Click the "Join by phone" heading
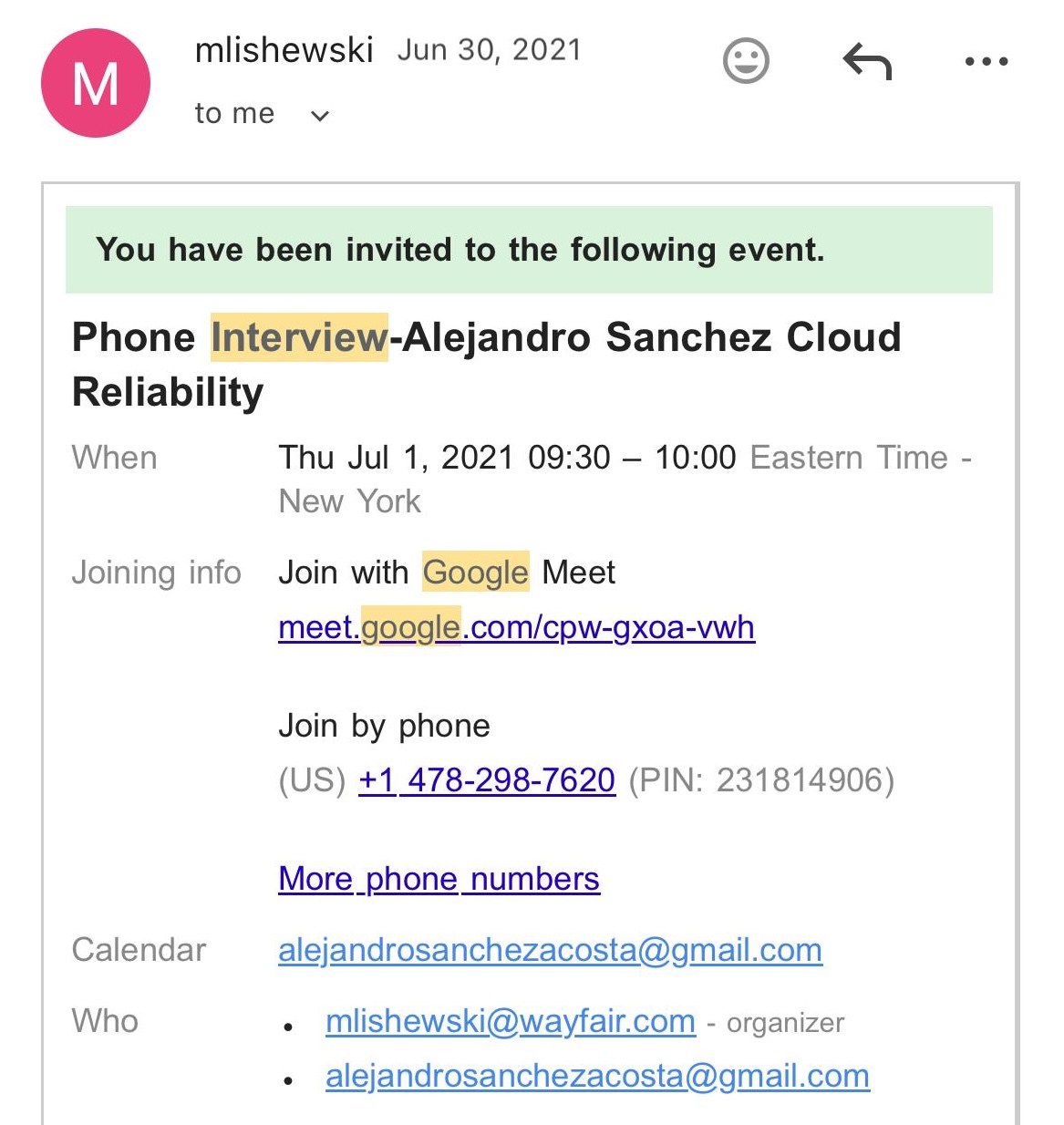The height and width of the screenshot is (1125, 1064). tap(384, 726)
